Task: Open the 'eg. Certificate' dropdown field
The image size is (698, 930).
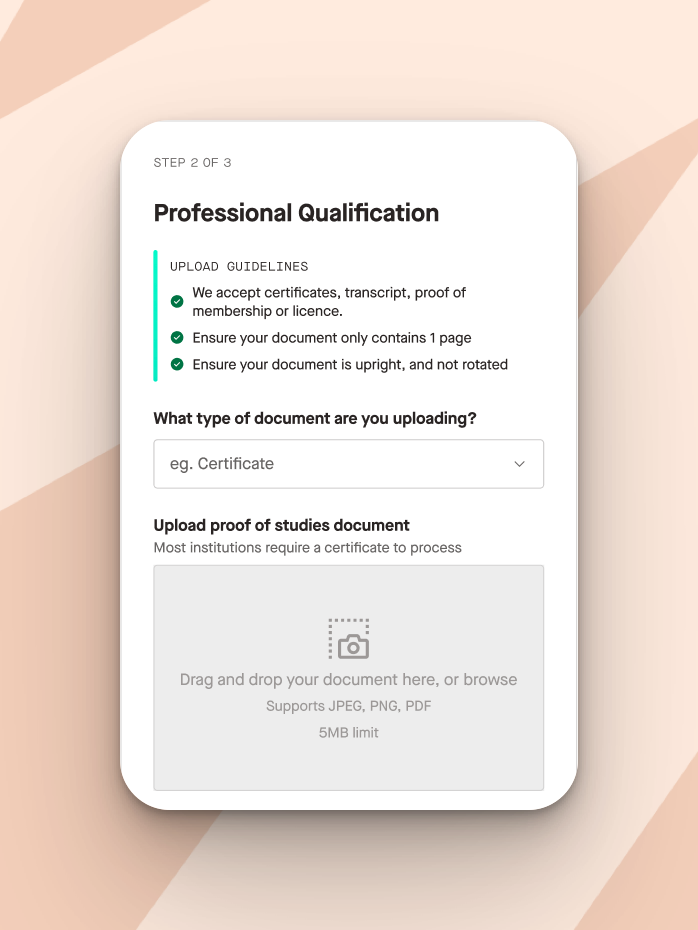Action: [x=349, y=464]
